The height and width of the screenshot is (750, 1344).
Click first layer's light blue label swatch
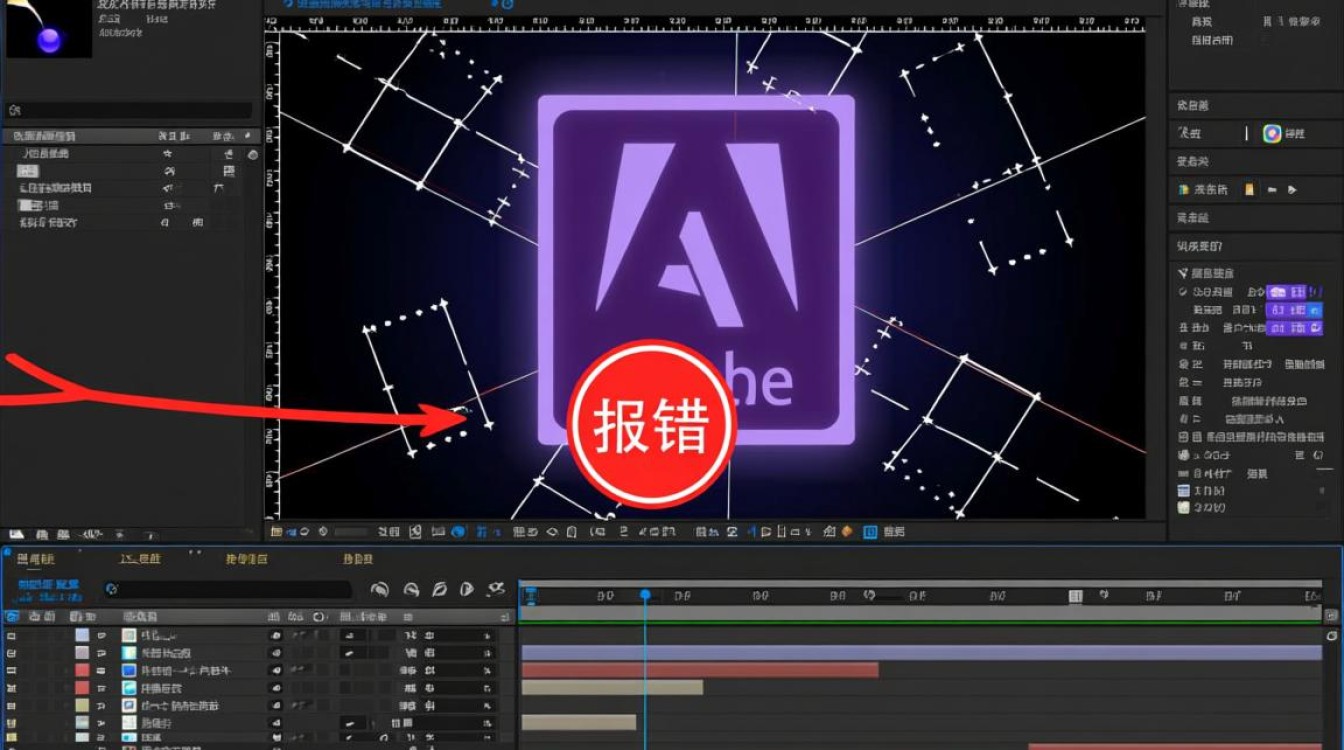click(x=82, y=635)
